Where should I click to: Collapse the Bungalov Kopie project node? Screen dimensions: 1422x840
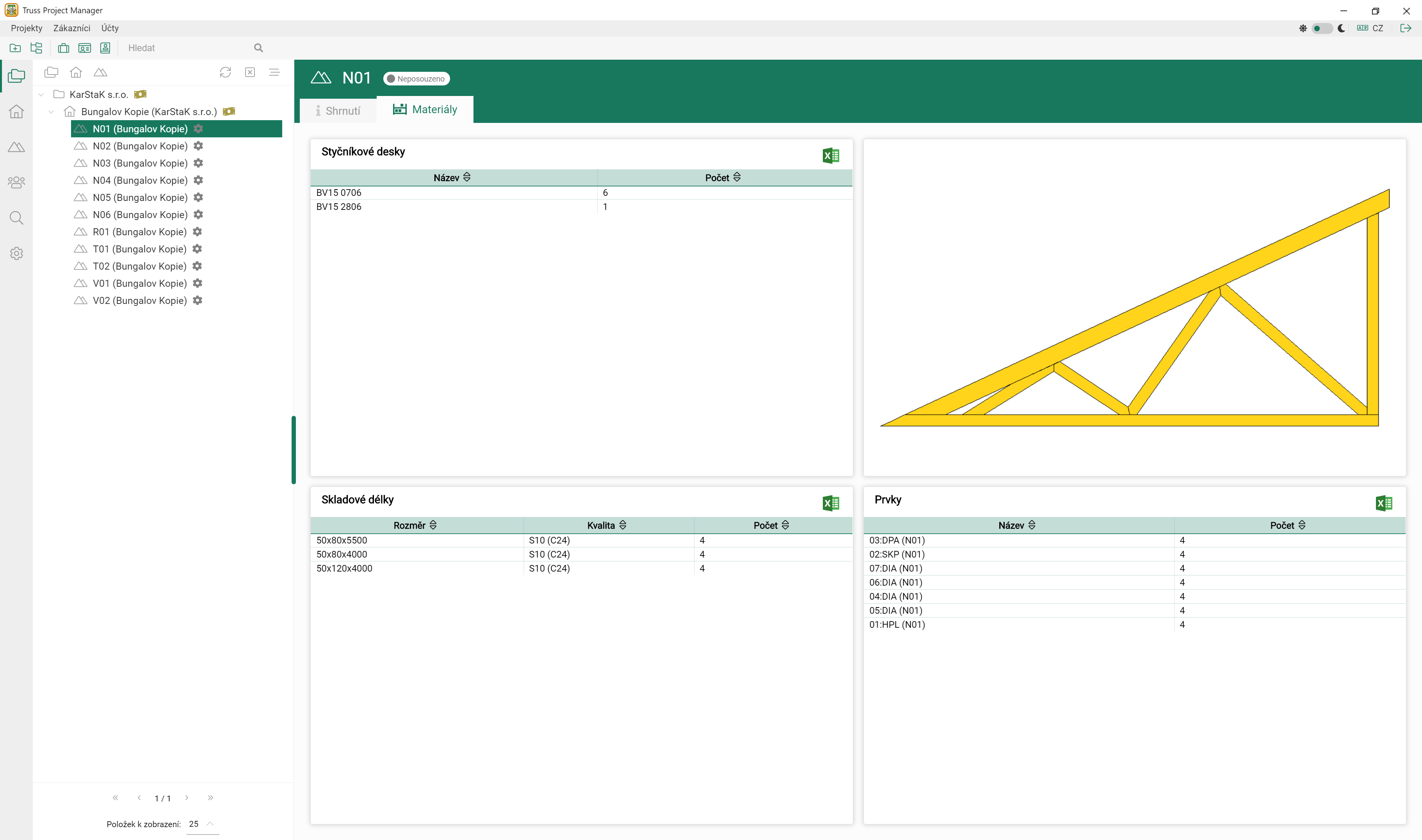(51, 112)
